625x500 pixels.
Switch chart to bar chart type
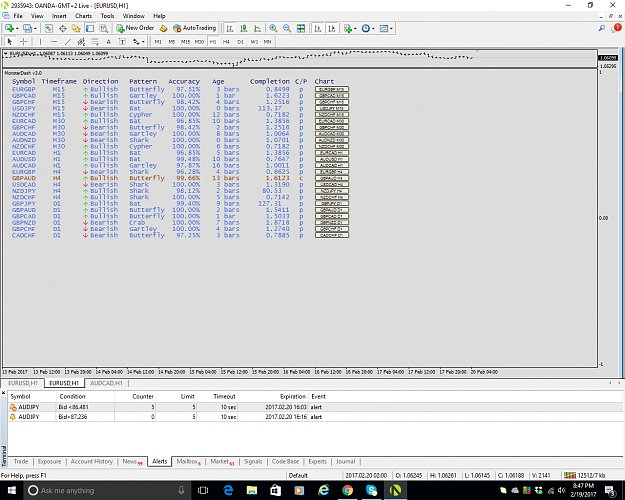(230, 28)
